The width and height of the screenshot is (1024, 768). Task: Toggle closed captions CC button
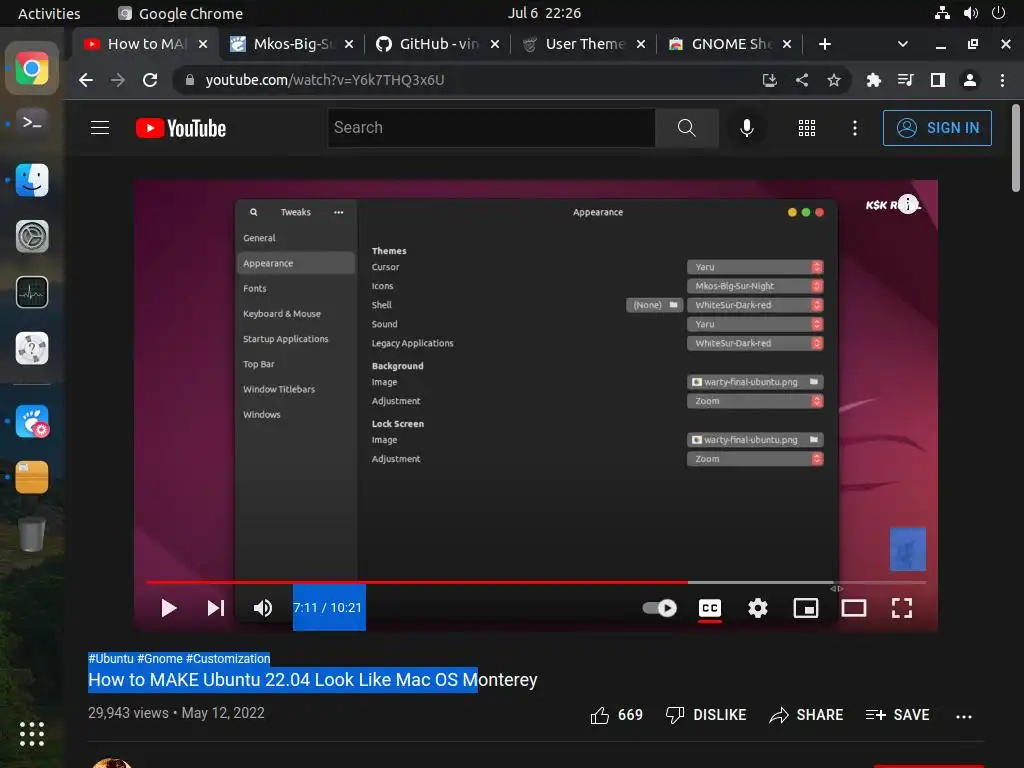point(710,608)
